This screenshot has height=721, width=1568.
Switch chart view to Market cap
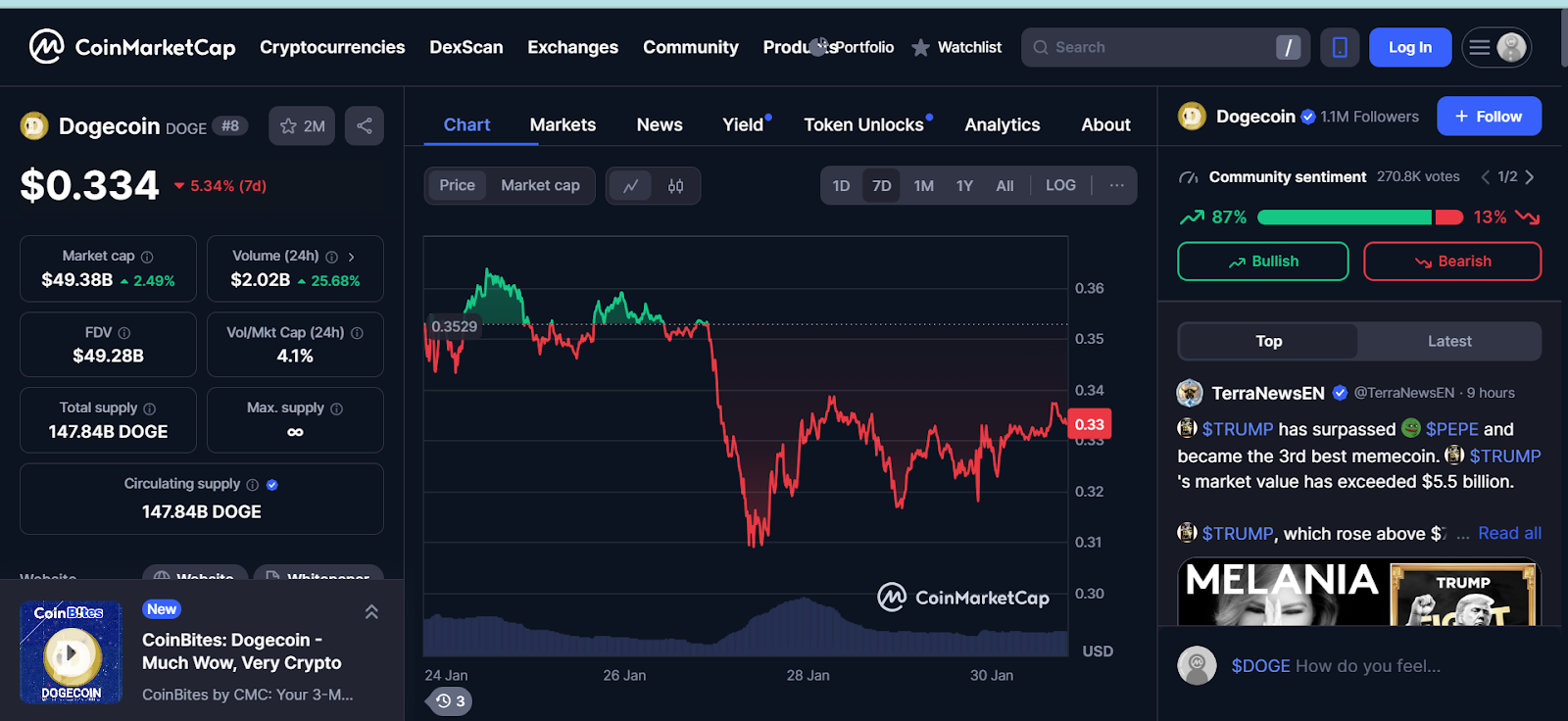[x=540, y=185]
